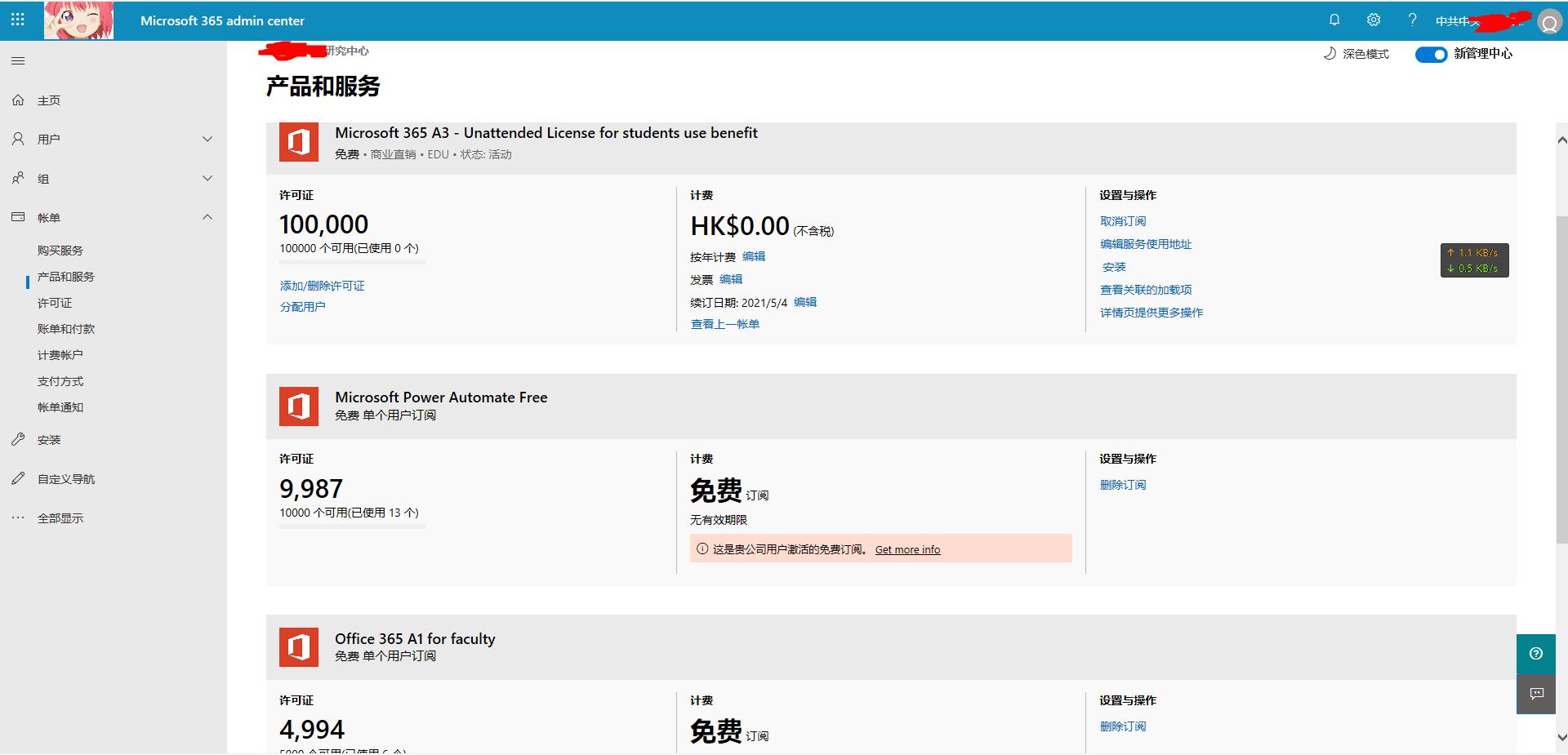Open the feedback chat floating button
The image size is (1568, 755).
coord(1536,694)
